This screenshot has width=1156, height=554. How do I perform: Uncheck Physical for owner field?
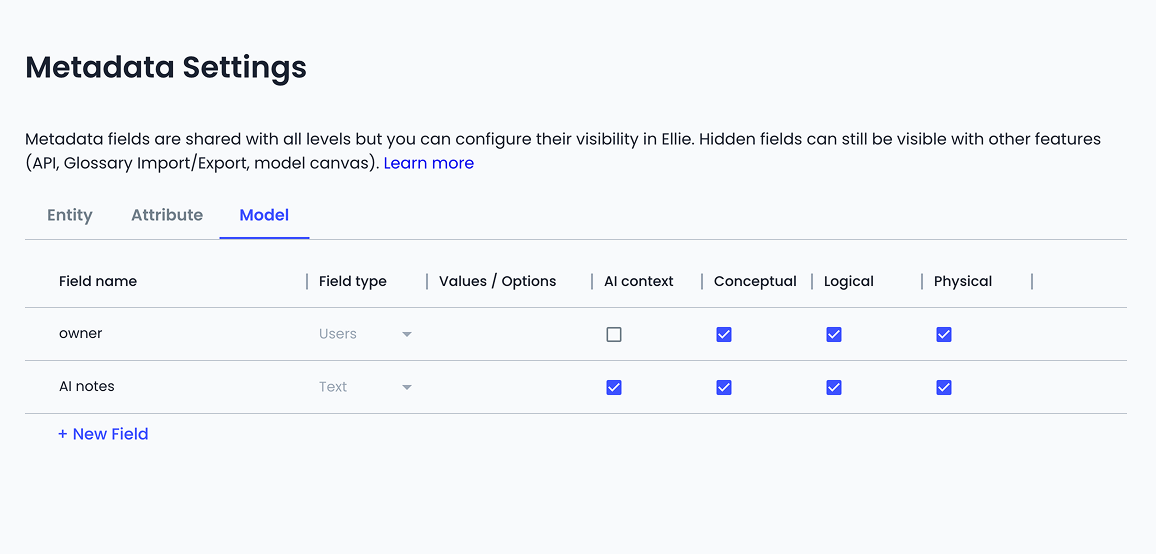coord(943,334)
